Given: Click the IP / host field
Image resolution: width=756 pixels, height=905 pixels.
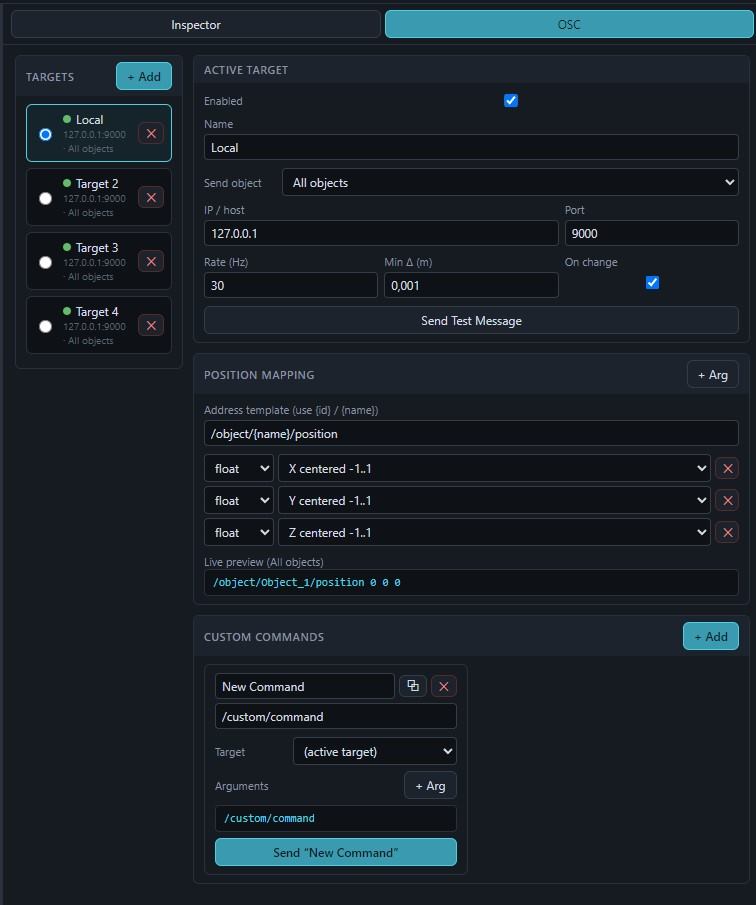Looking at the screenshot, I should [x=381, y=233].
